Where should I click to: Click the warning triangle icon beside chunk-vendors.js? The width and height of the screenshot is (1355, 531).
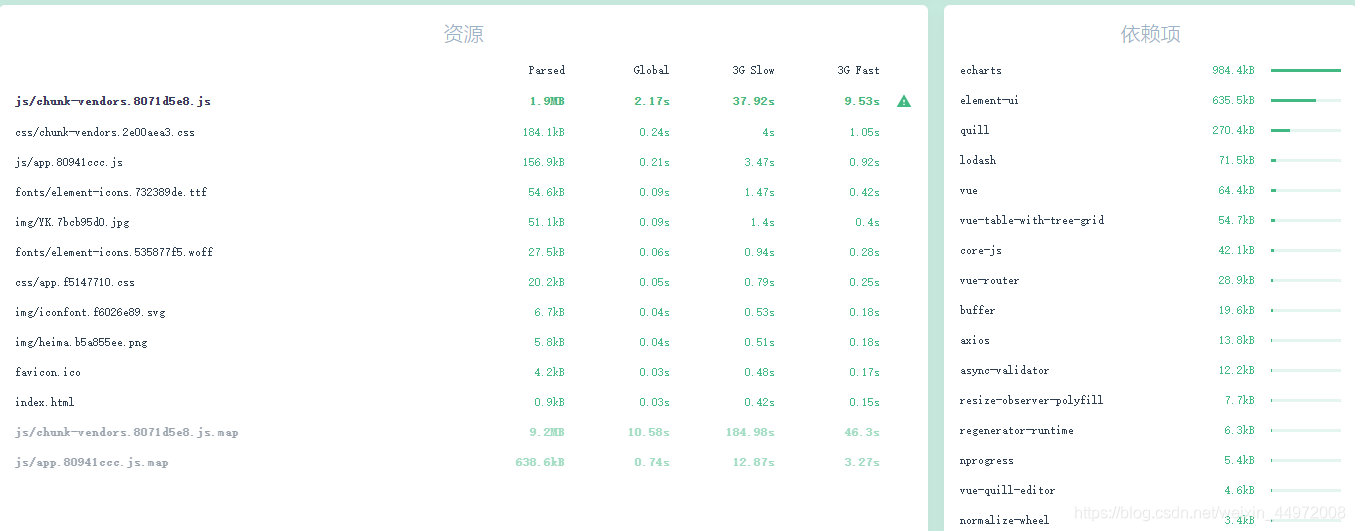click(x=904, y=101)
